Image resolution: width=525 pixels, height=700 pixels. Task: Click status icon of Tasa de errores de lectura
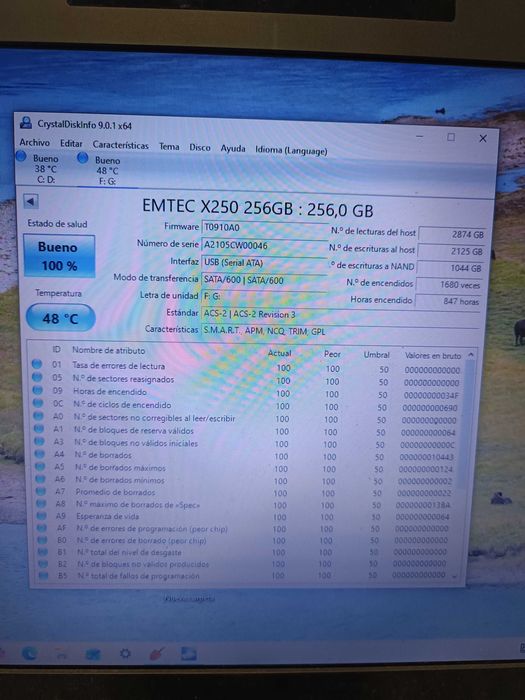pyautogui.click(x=37, y=364)
